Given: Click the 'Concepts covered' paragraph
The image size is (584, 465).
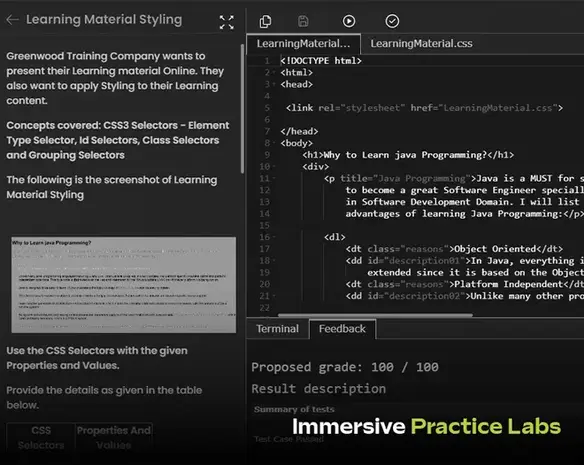Looking at the screenshot, I should pos(118,140).
